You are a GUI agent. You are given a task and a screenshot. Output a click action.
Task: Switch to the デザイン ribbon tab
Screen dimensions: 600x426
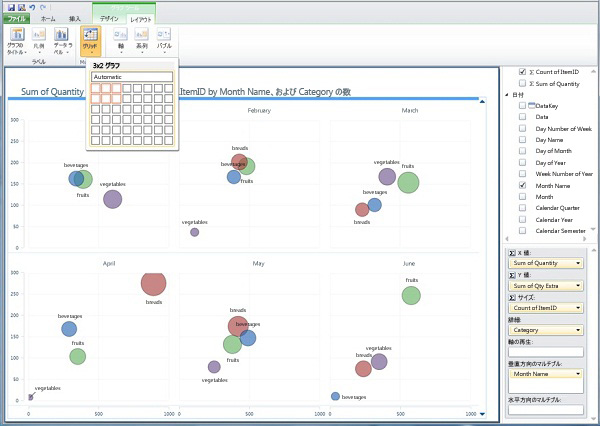pos(110,19)
